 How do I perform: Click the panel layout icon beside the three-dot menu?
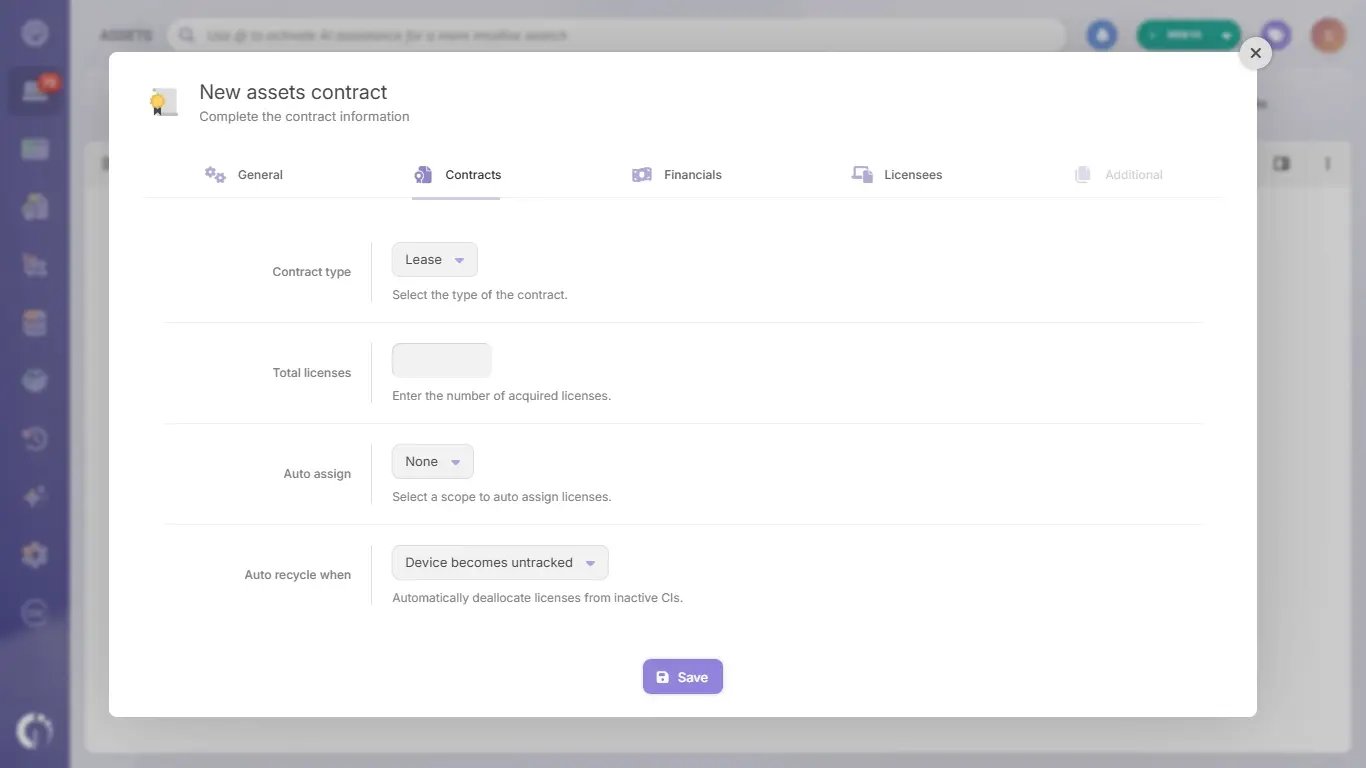pos(1281,163)
